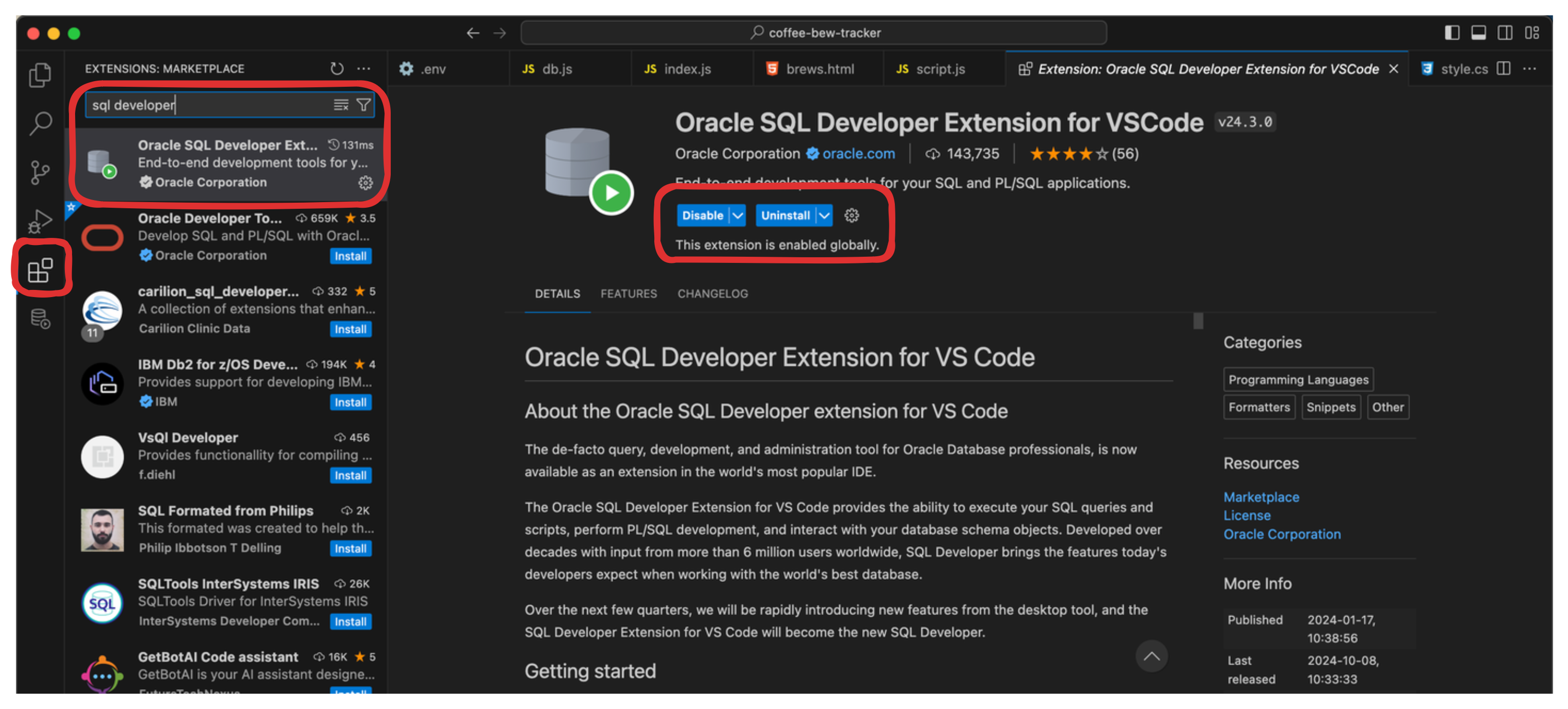Open the customize layout icon
The image size is (1568, 709).
[x=1532, y=33]
